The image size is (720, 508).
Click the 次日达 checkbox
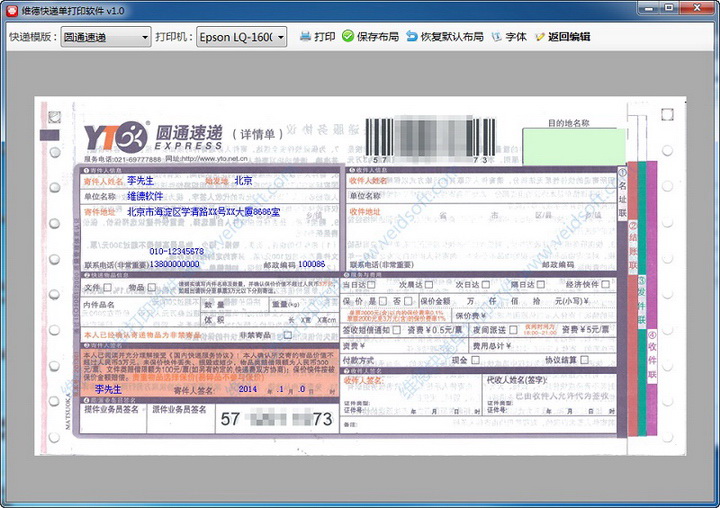pyautogui.click(x=485, y=285)
